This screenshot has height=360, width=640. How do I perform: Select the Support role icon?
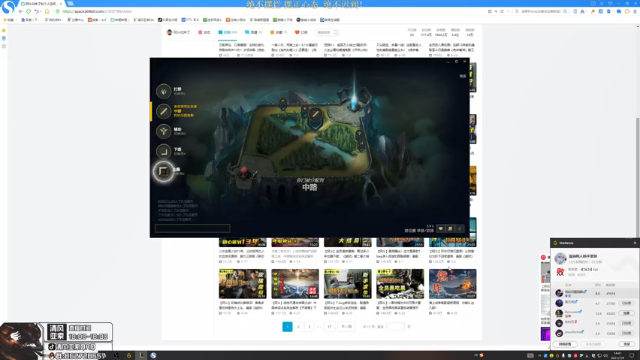point(163,131)
